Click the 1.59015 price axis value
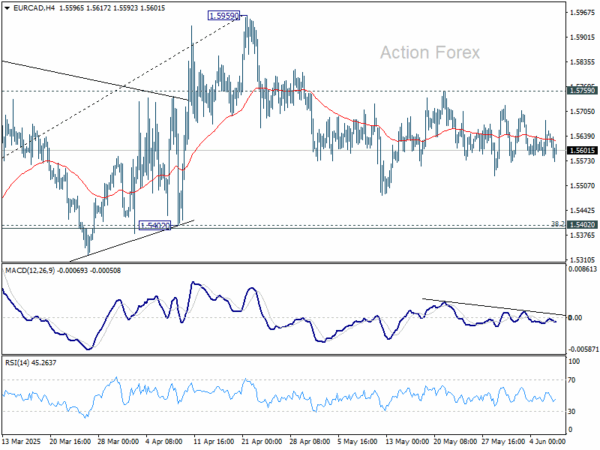The width and height of the screenshot is (600, 450). point(582,38)
